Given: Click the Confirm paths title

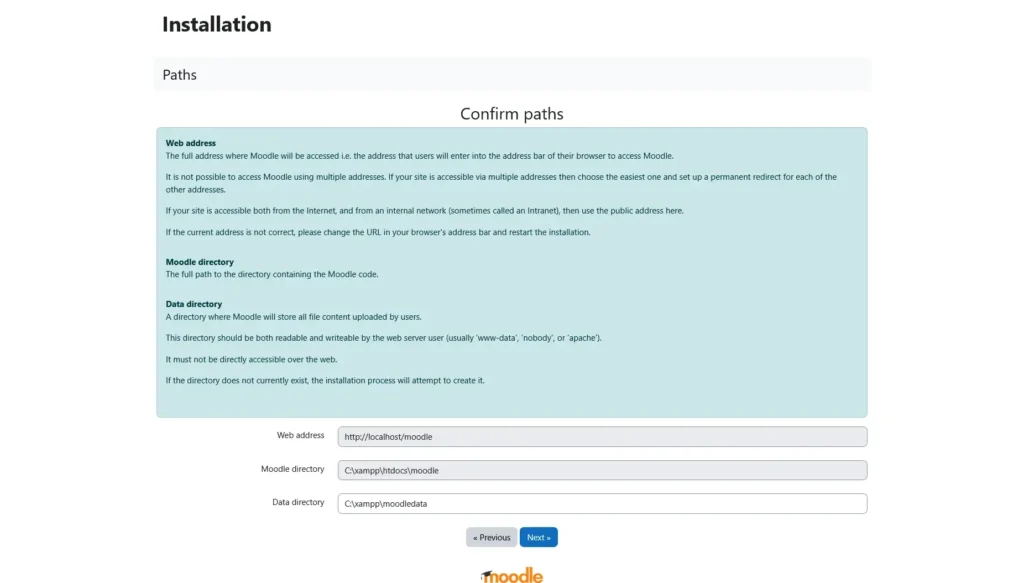Looking at the screenshot, I should coord(511,113).
